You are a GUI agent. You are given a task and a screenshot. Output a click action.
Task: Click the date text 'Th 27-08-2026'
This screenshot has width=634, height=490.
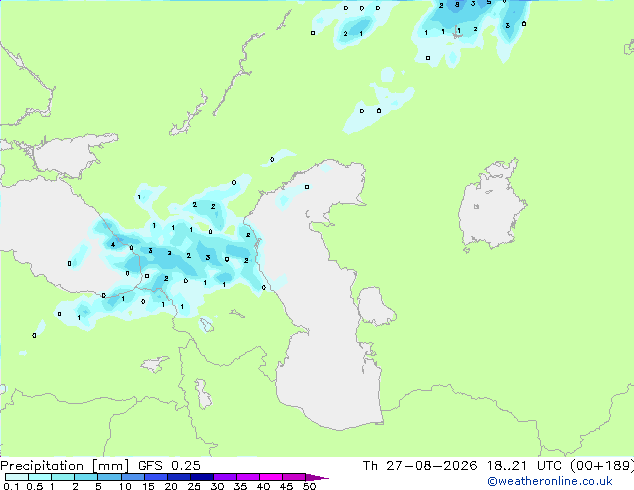click(x=420, y=466)
